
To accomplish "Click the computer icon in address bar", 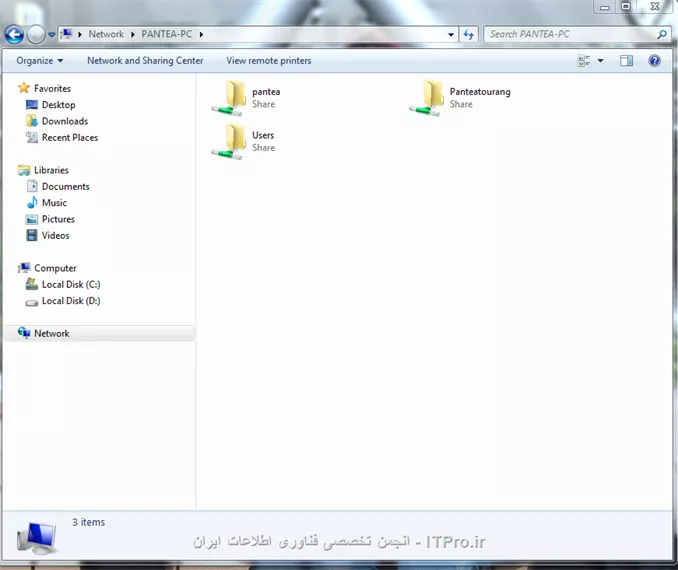I will 66,34.
